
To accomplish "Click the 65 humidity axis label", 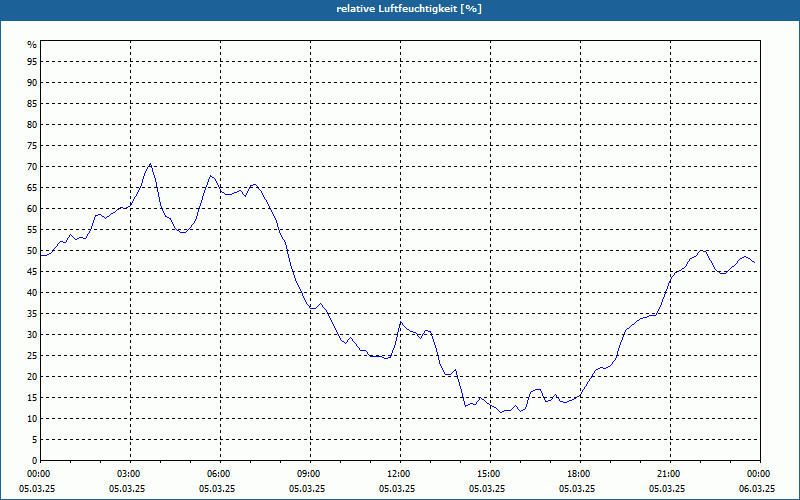I will click(x=32, y=188).
